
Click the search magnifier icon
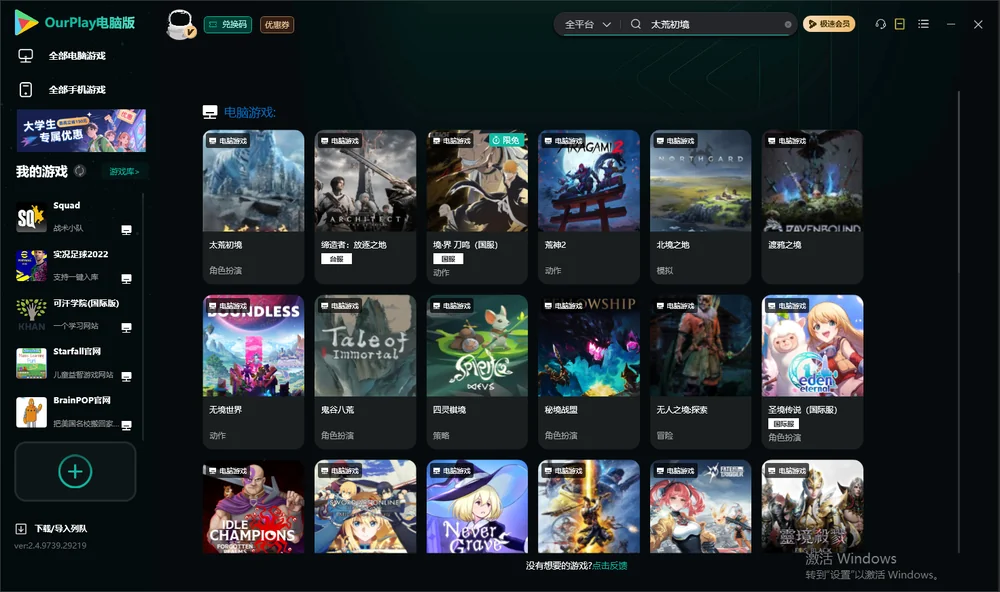(x=636, y=24)
